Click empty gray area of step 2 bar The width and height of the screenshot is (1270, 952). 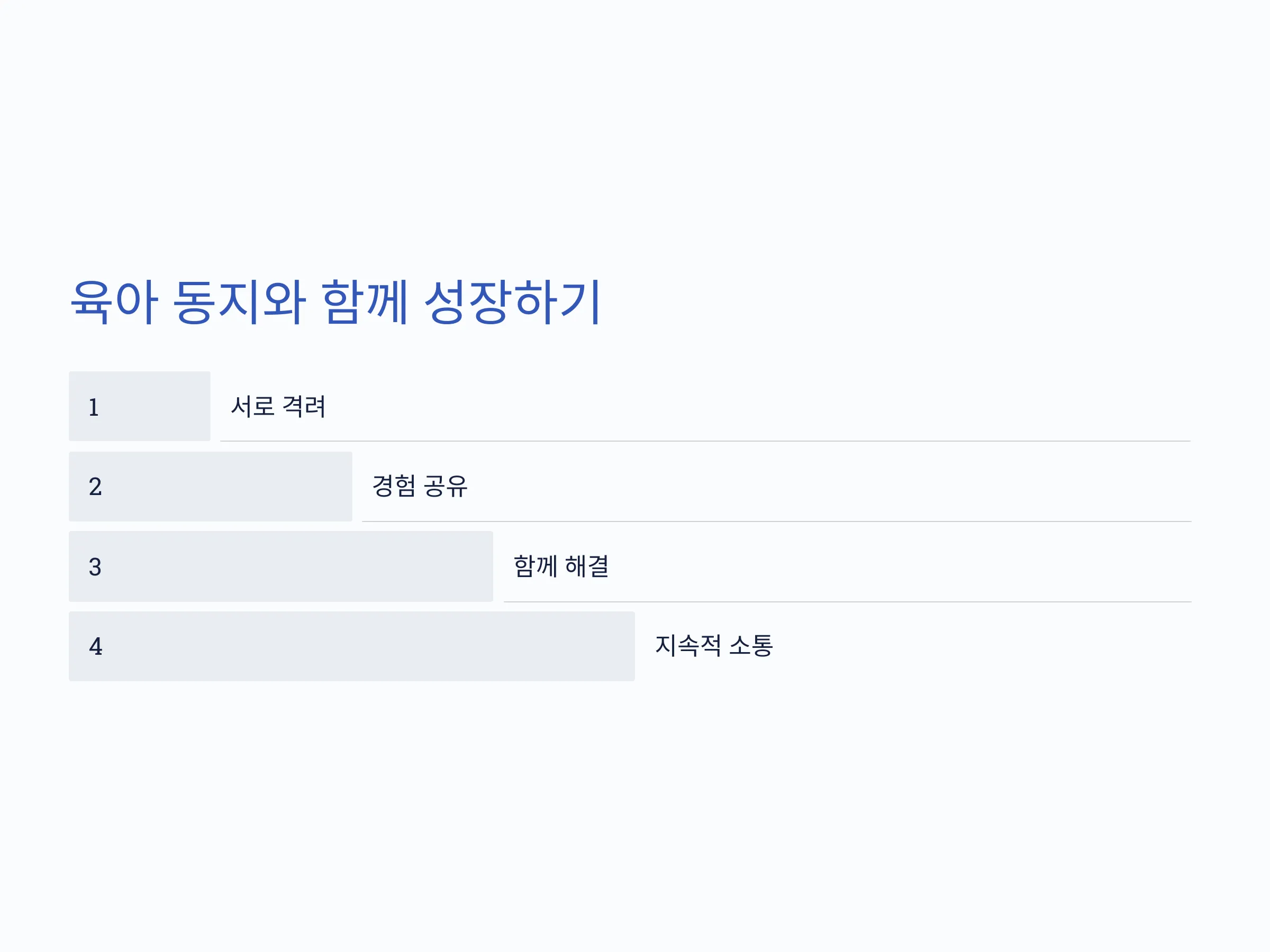point(230,487)
